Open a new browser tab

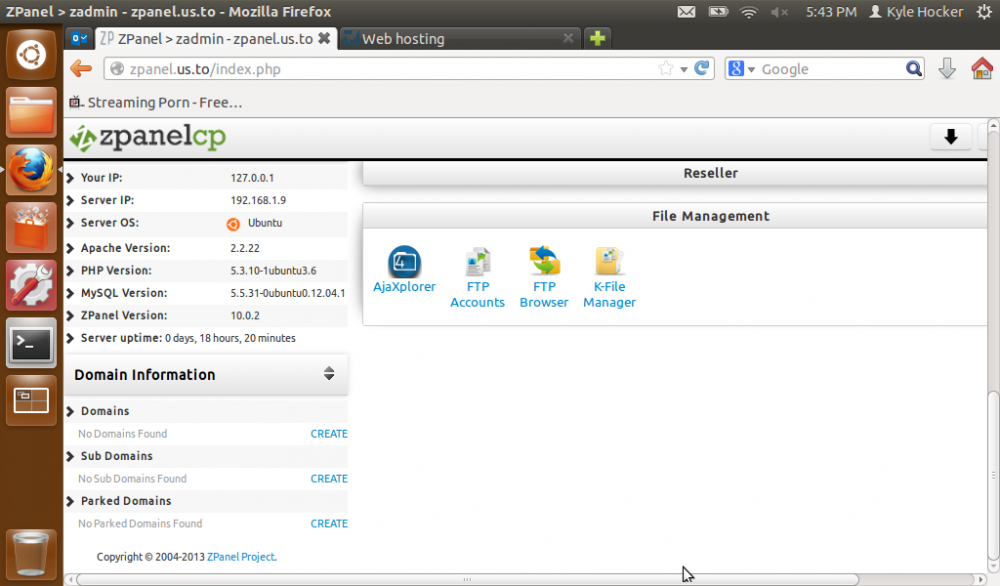597,39
